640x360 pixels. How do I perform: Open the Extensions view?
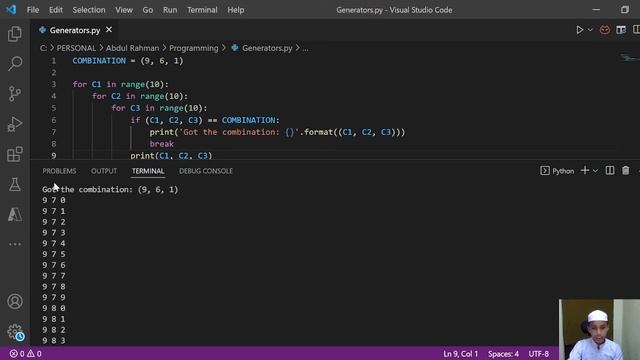[15, 154]
